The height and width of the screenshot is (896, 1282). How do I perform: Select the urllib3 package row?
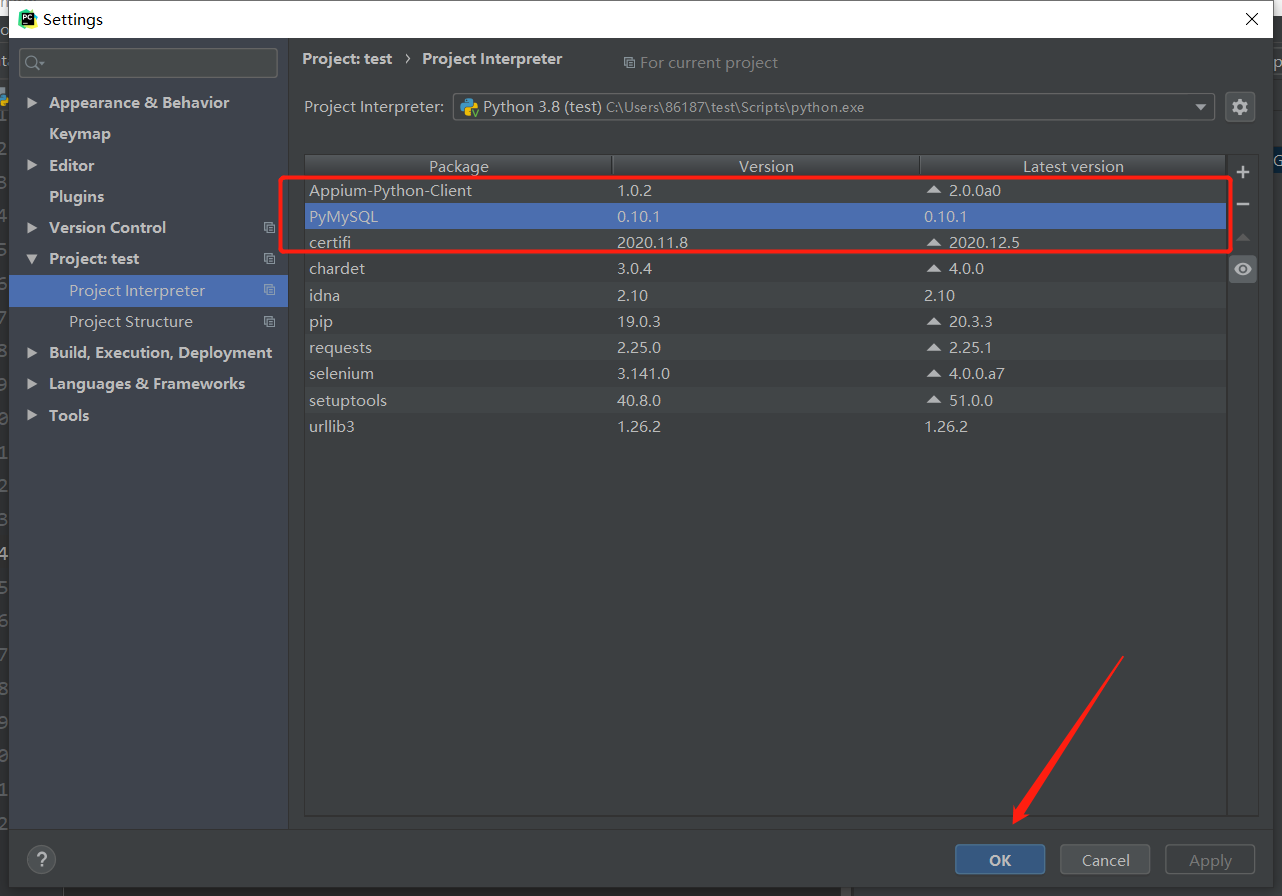tap(766, 426)
